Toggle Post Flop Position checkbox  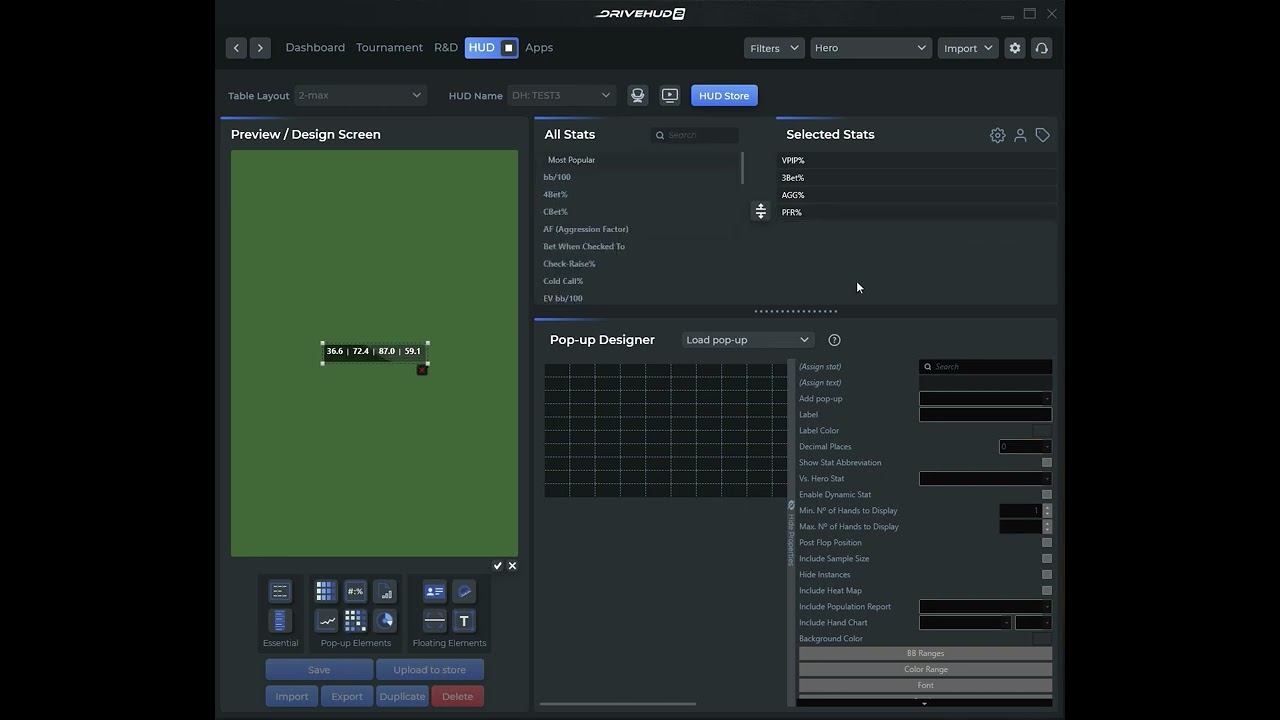pos(1047,542)
